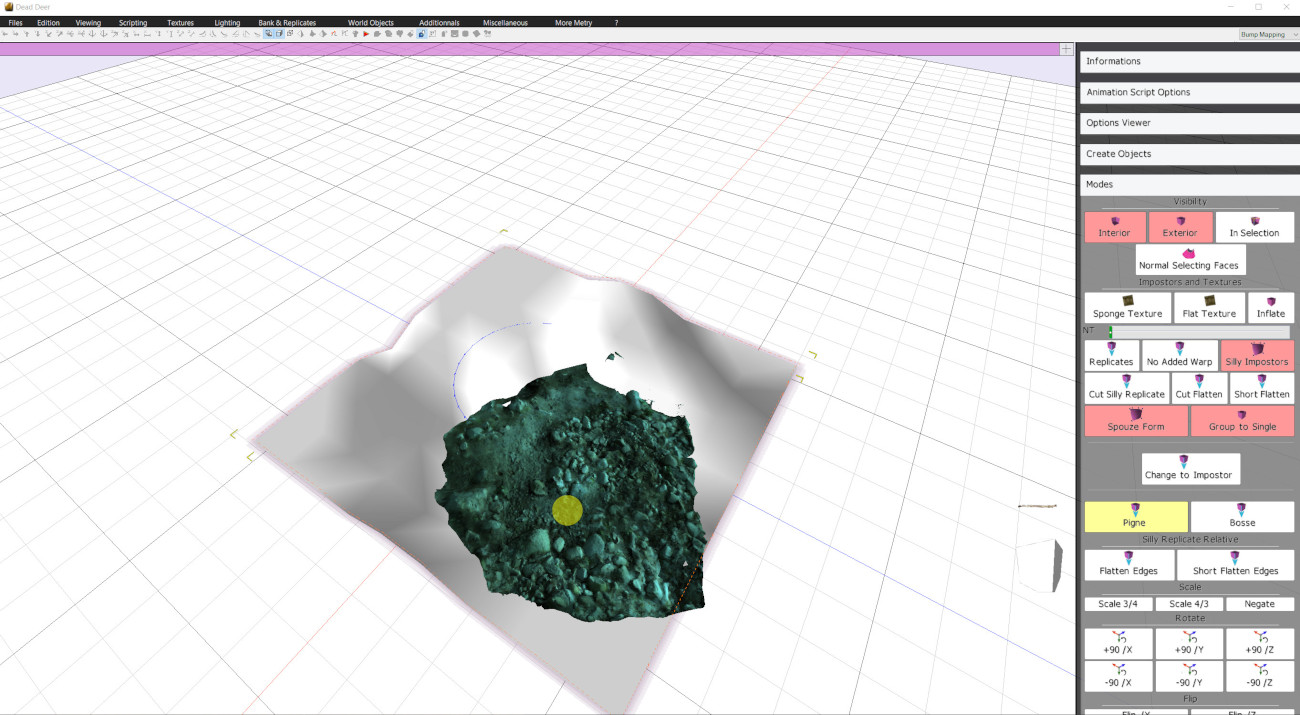
Task: Click the green NT slider handle
Action: pyautogui.click(x=1110, y=331)
